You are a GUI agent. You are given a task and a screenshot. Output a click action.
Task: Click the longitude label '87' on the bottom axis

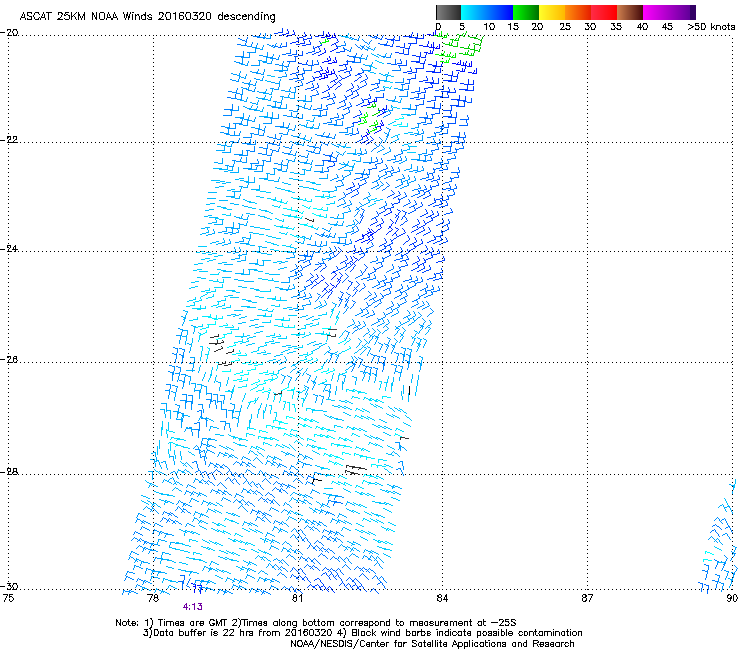(x=587, y=598)
